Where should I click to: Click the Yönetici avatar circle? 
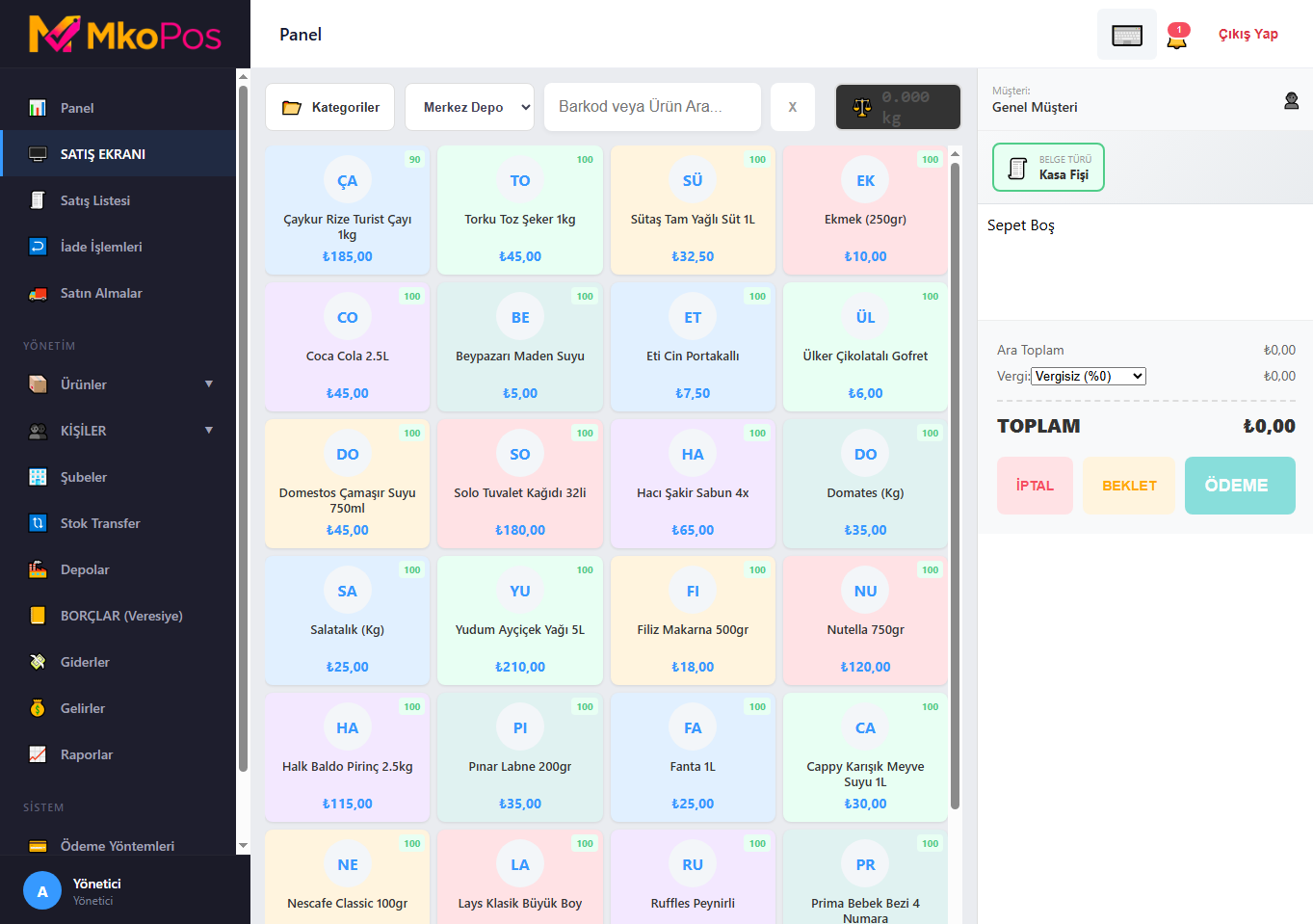[x=41, y=890]
